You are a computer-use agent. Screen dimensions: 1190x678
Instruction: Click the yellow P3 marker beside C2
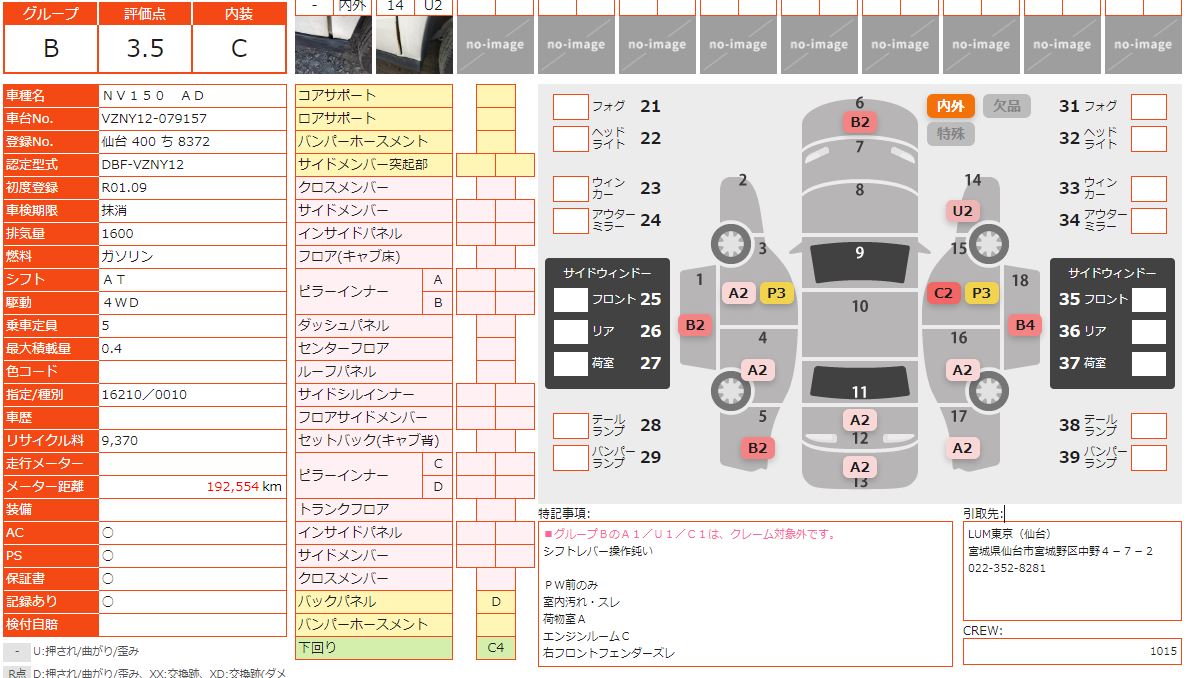click(x=981, y=293)
